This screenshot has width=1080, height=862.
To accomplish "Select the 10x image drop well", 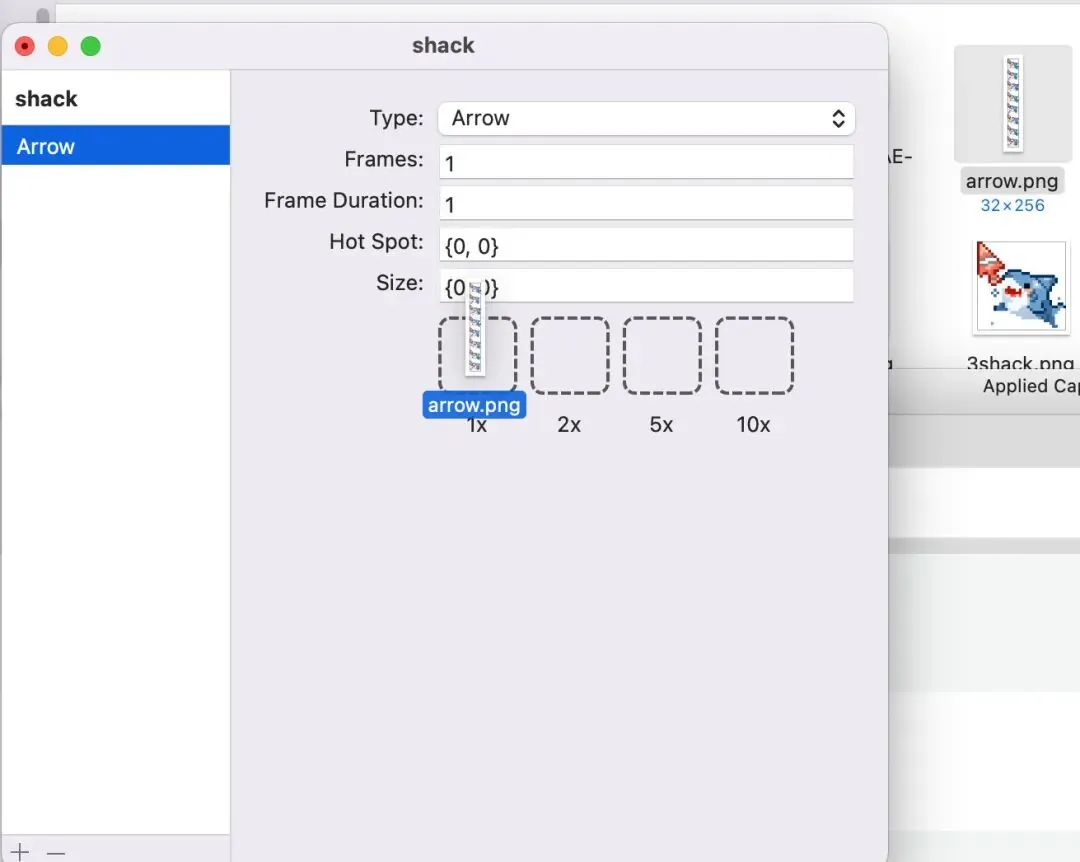I will (x=754, y=356).
